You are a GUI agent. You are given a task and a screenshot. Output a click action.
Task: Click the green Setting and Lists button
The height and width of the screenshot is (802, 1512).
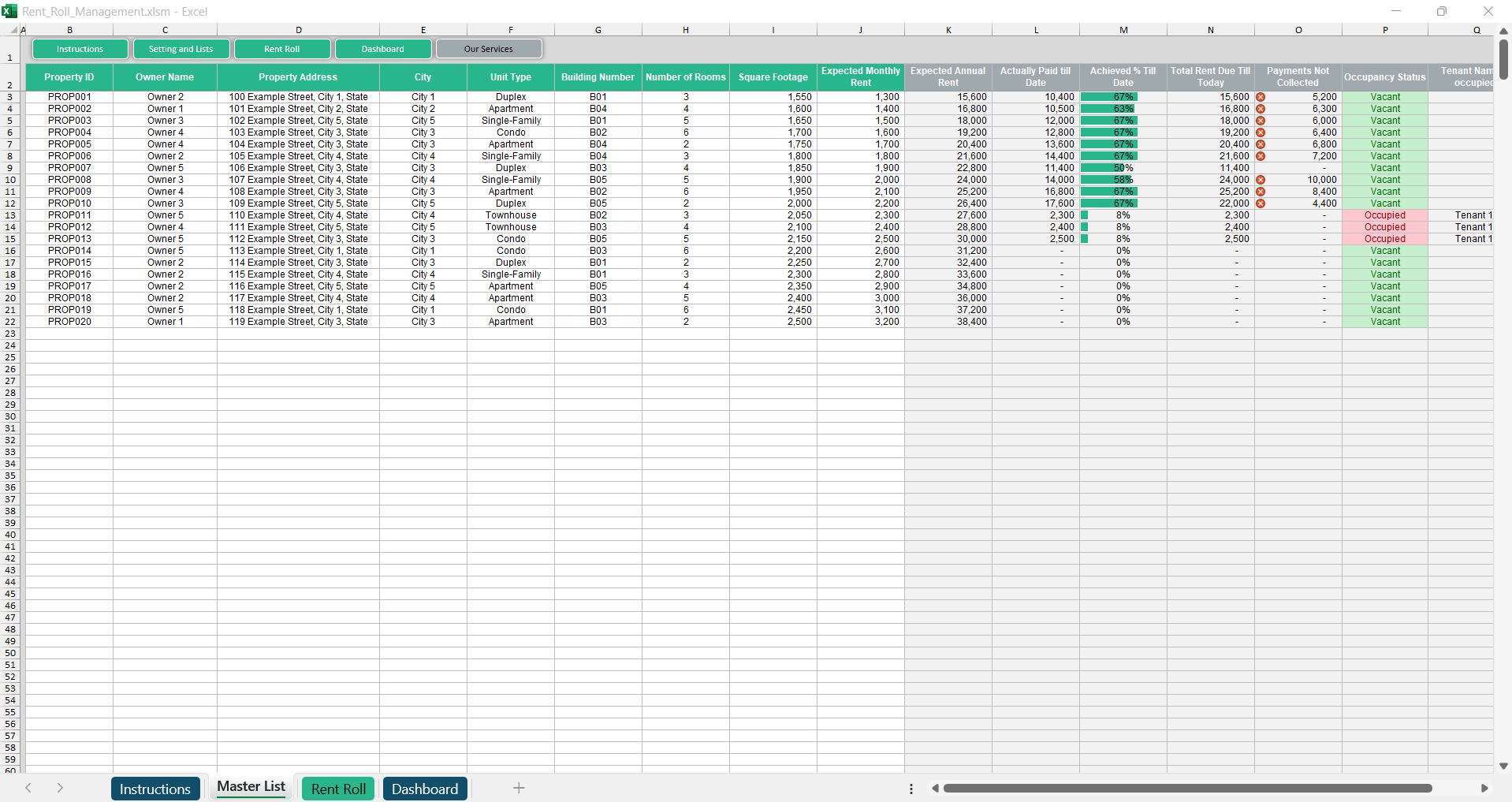pos(181,49)
